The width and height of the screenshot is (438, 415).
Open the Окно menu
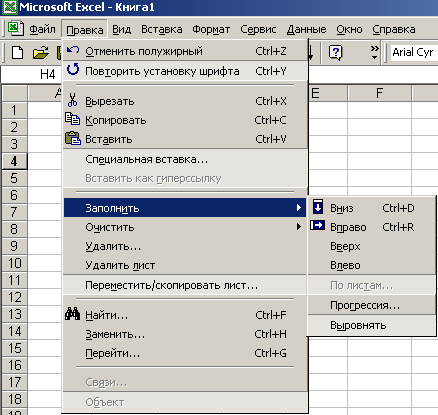point(349,29)
